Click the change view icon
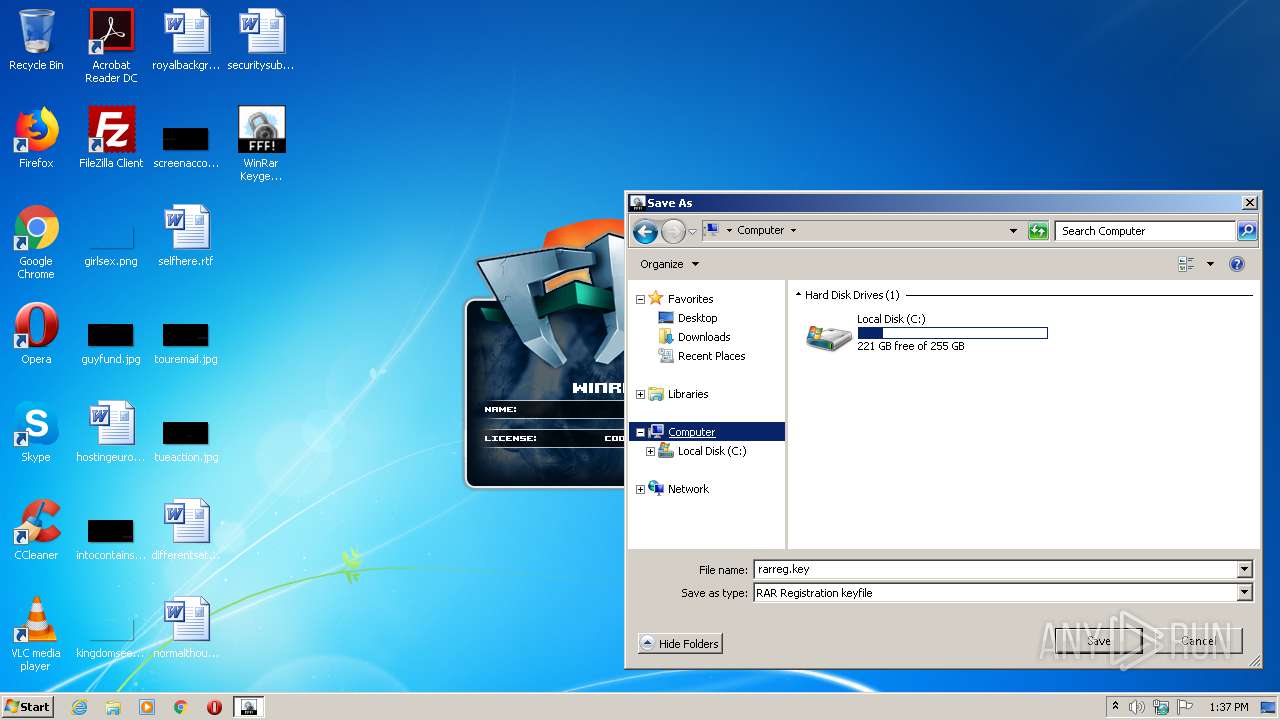Viewport: 1280px width, 720px height. click(x=1186, y=264)
